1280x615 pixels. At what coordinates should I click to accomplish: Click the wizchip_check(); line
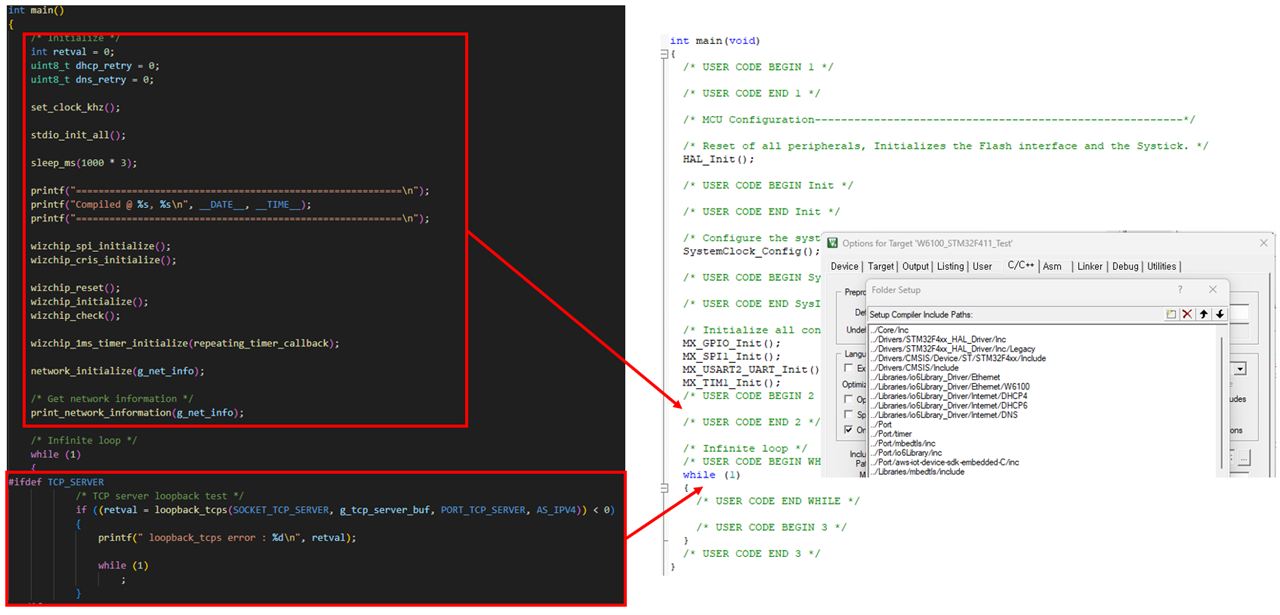(x=75, y=315)
